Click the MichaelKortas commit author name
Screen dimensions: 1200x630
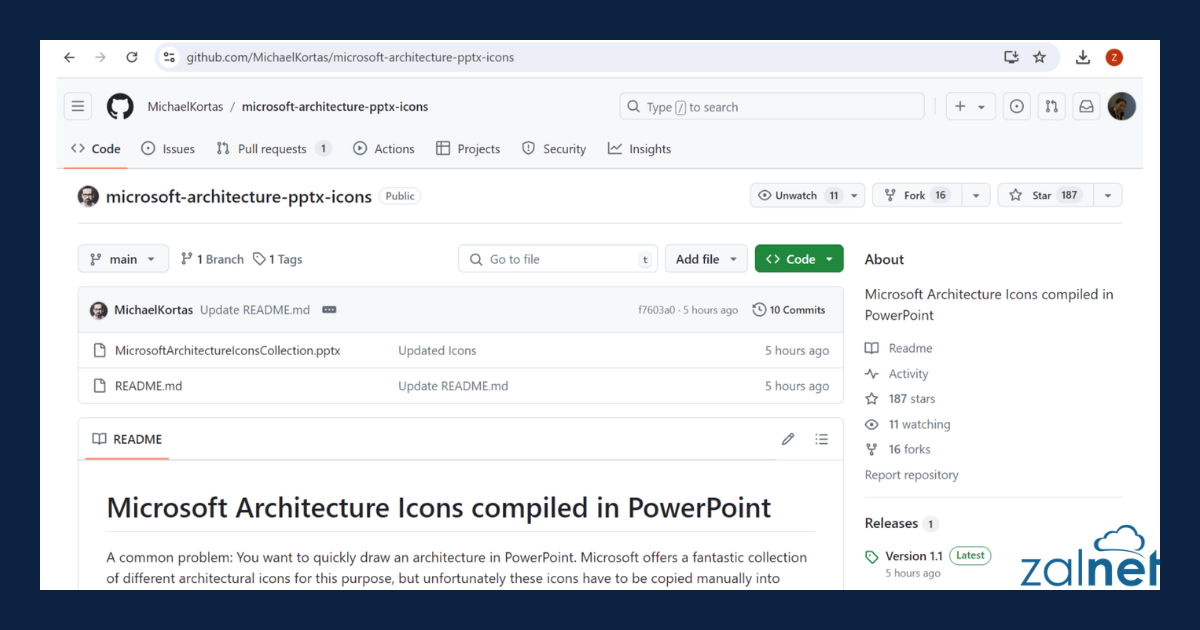click(x=154, y=310)
